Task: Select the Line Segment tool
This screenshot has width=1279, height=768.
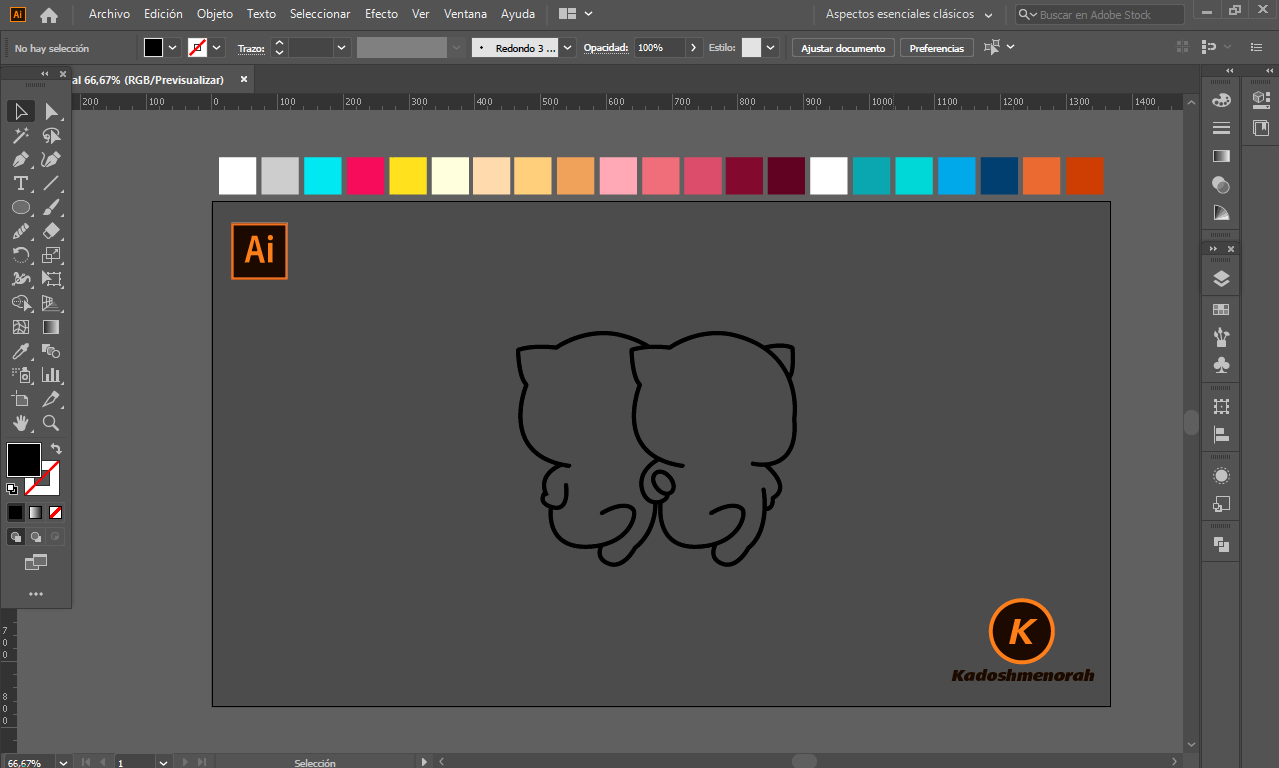Action: coord(51,183)
